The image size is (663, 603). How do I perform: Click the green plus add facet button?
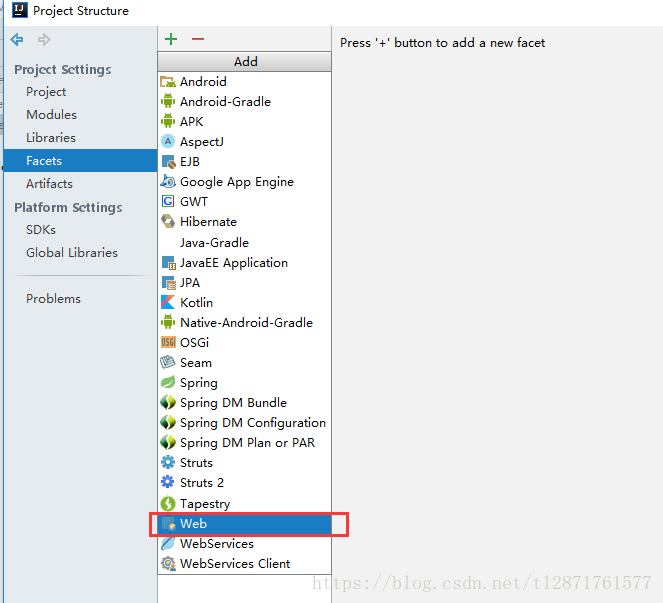click(171, 39)
